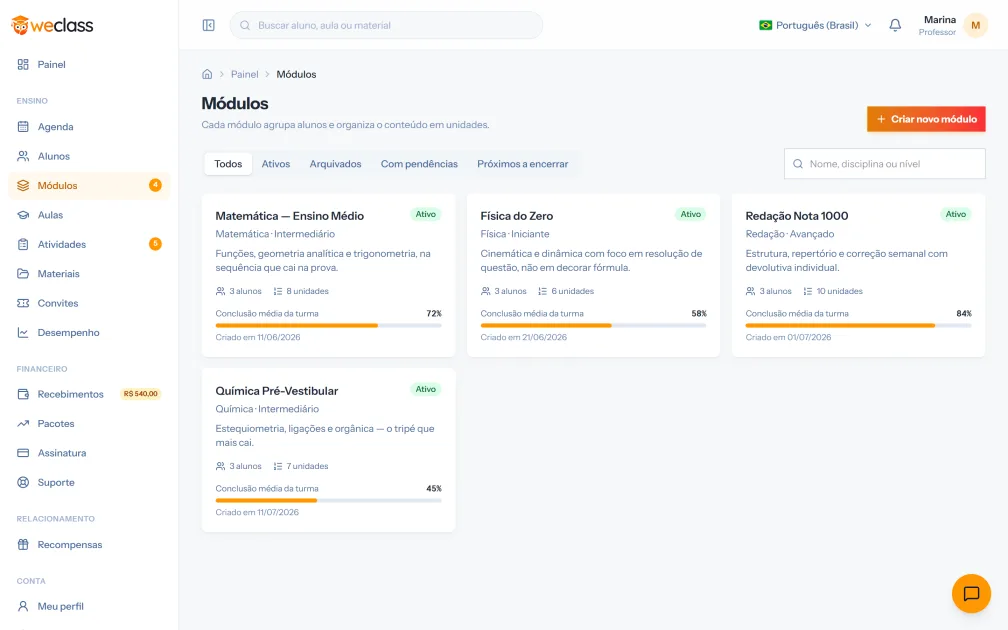Click the weclass owl logo
This screenshot has width=1008, height=630.
point(52,25)
